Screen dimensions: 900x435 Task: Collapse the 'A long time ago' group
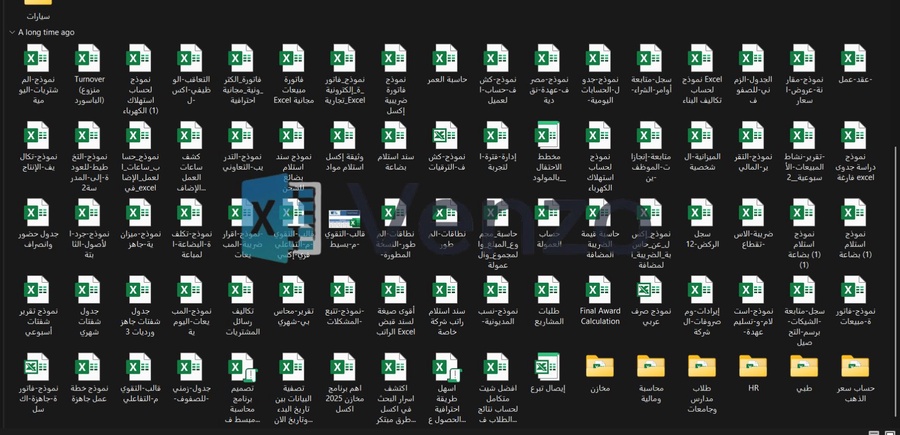[x=11, y=32]
